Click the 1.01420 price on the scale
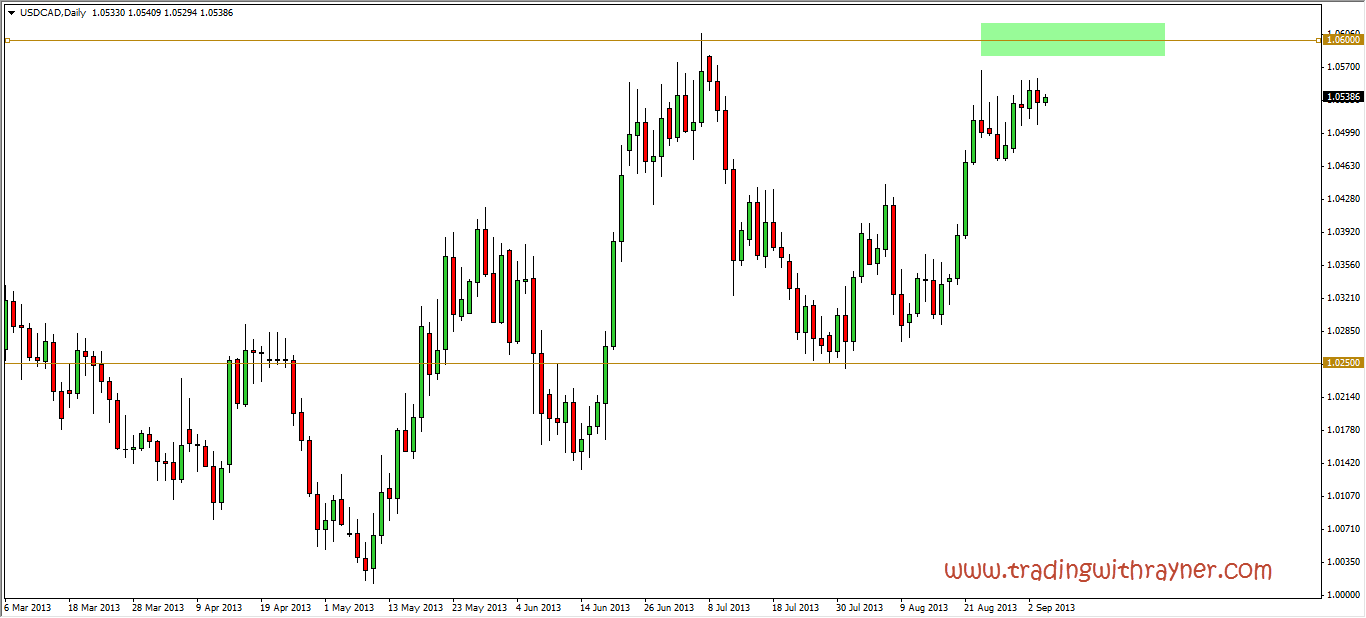This screenshot has width=1366, height=618. point(1342,462)
